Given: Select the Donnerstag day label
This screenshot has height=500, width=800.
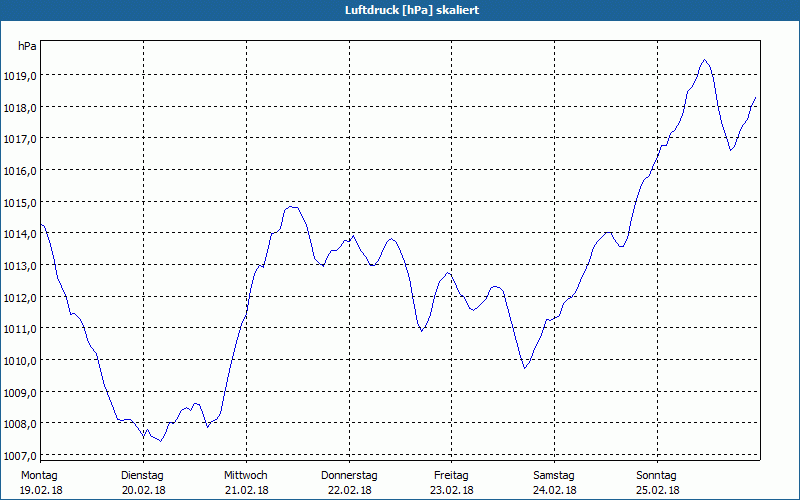Looking at the screenshot, I should coord(349,475).
